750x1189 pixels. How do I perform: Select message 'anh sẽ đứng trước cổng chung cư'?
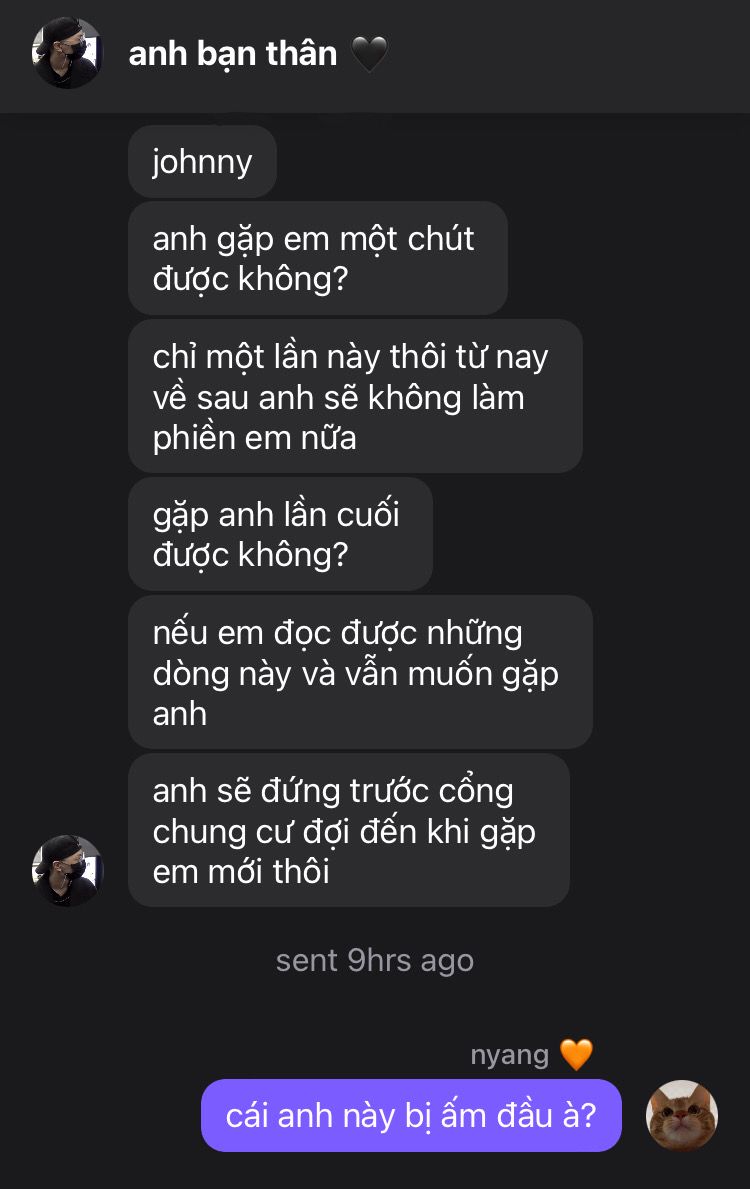tap(349, 830)
